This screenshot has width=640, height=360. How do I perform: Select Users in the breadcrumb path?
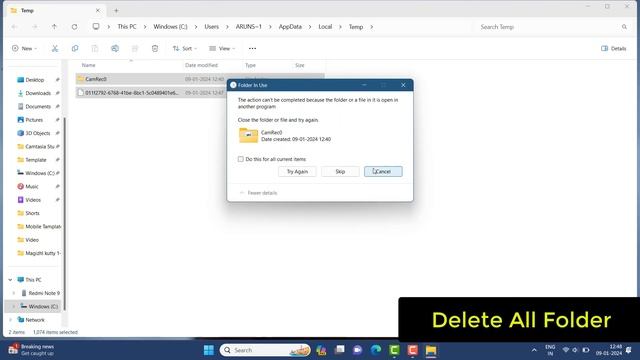coord(211,27)
